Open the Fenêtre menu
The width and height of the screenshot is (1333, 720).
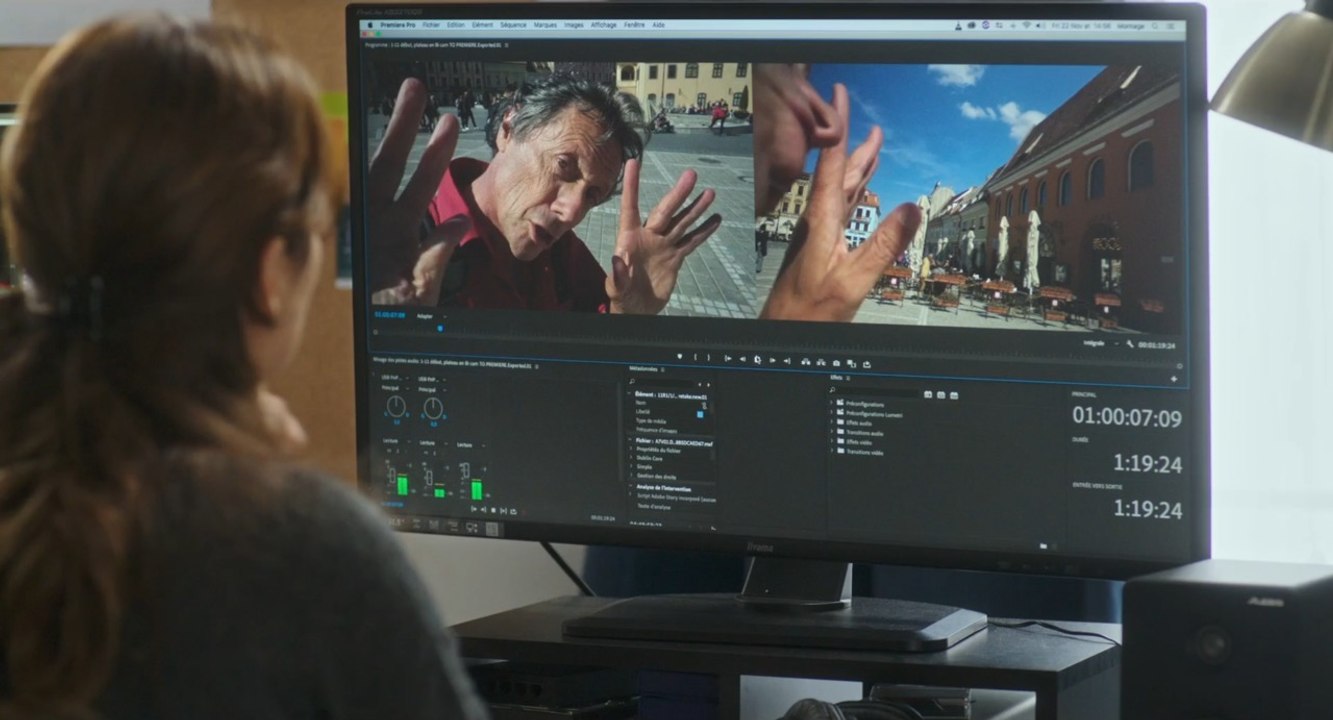coord(634,25)
